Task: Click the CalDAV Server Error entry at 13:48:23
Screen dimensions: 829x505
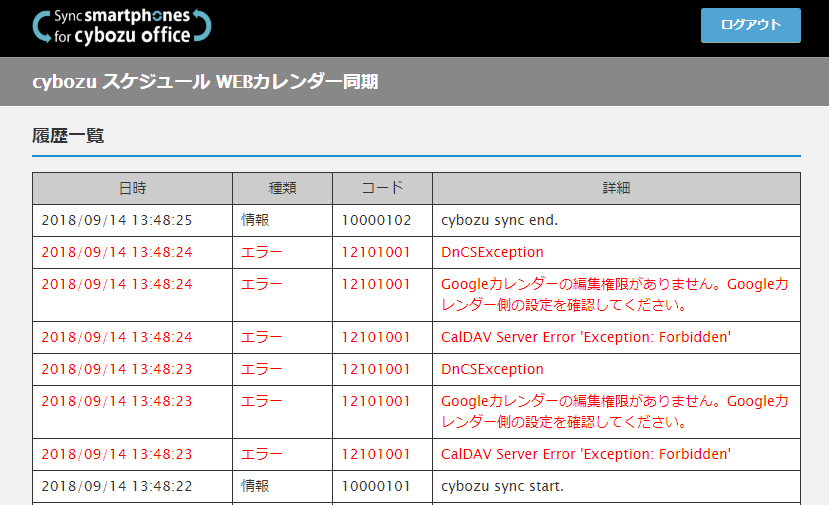Action: [x=585, y=454]
